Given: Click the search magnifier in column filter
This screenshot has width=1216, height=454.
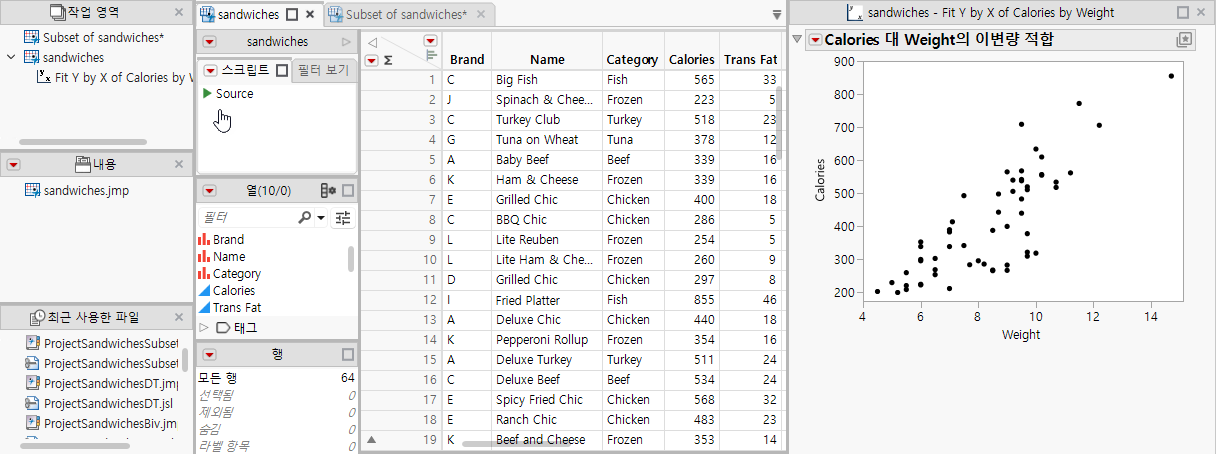Looking at the screenshot, I should pos(304,217).
